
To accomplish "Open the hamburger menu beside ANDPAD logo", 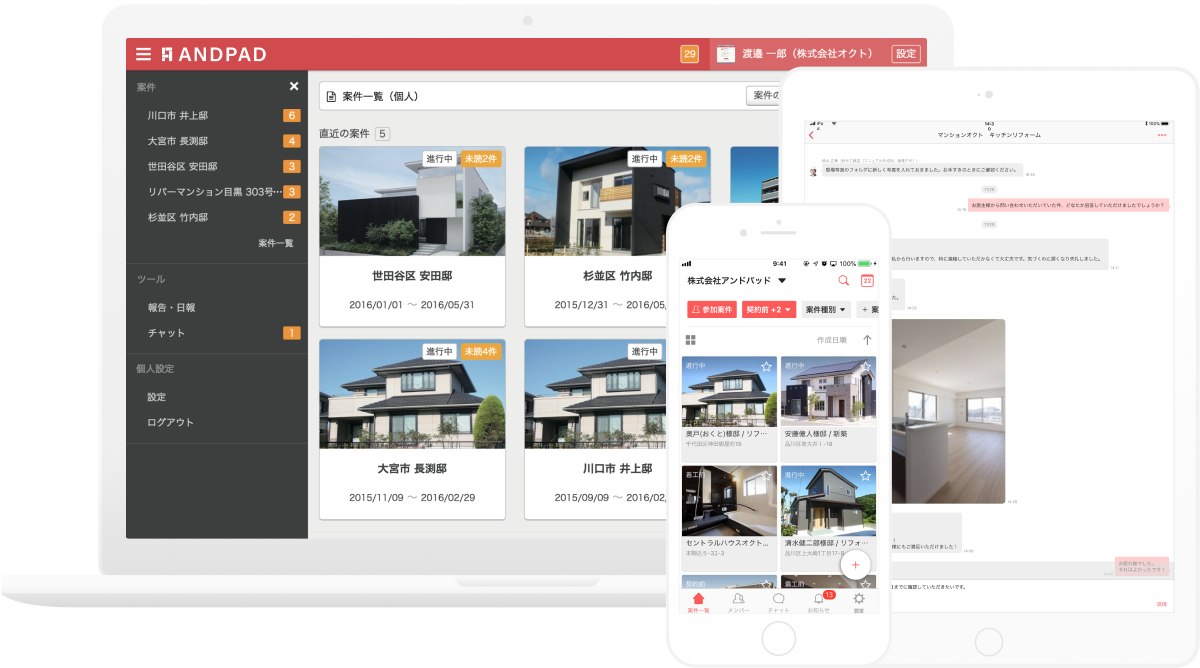I will click(x=144, y=54).
